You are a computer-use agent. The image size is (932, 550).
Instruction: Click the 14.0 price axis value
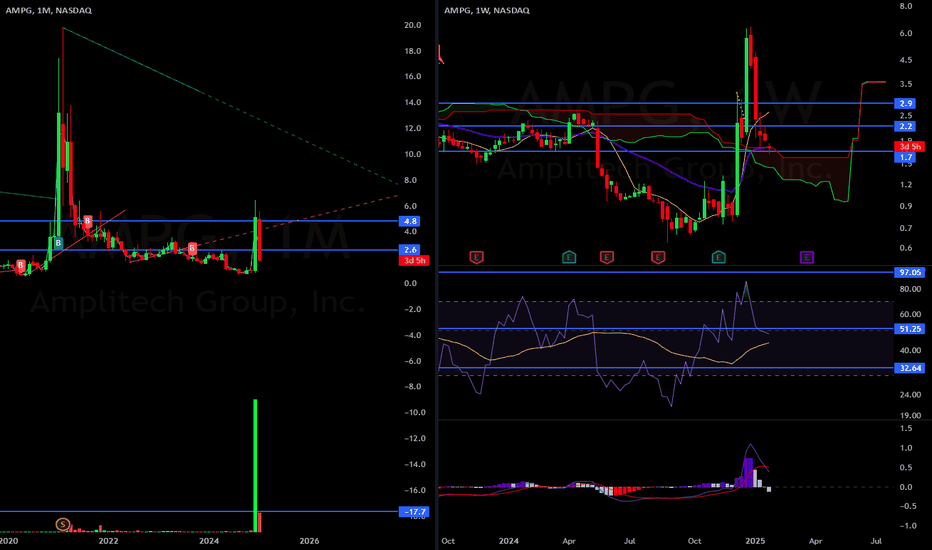pyautogui.click(x=413, y=102)
